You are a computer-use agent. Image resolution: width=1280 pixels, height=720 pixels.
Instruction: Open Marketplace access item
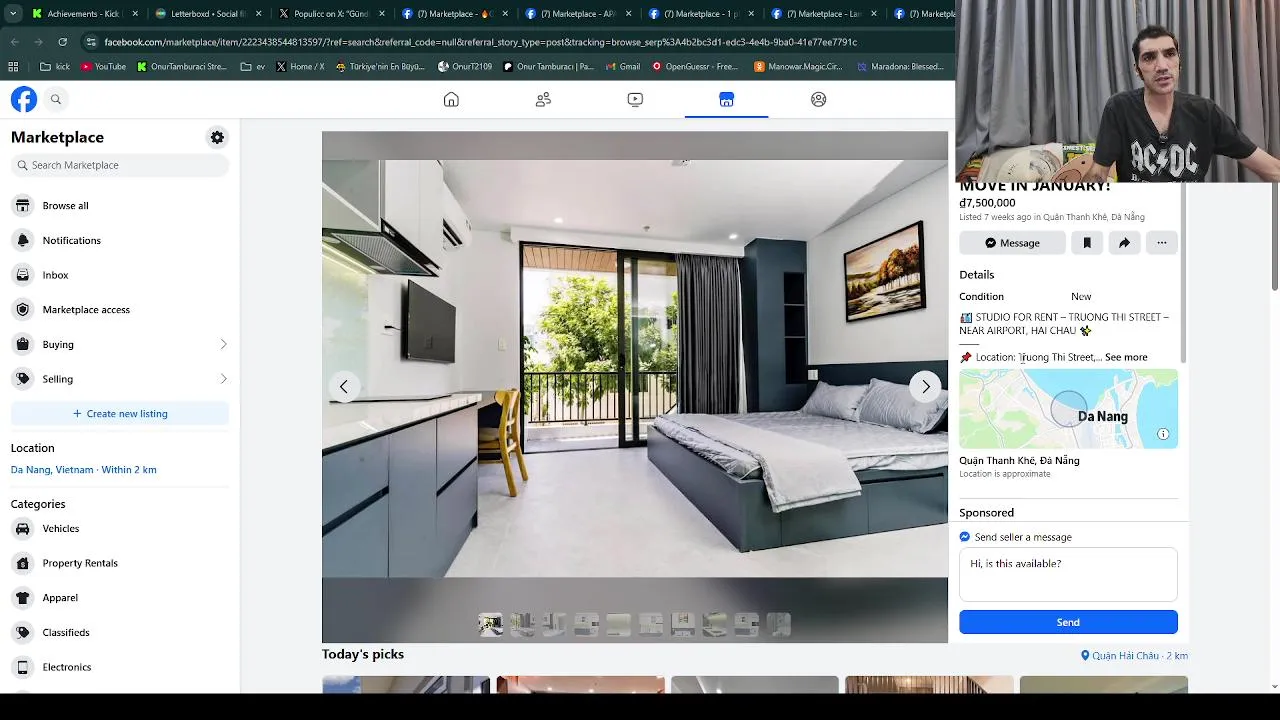click(120, 309)
